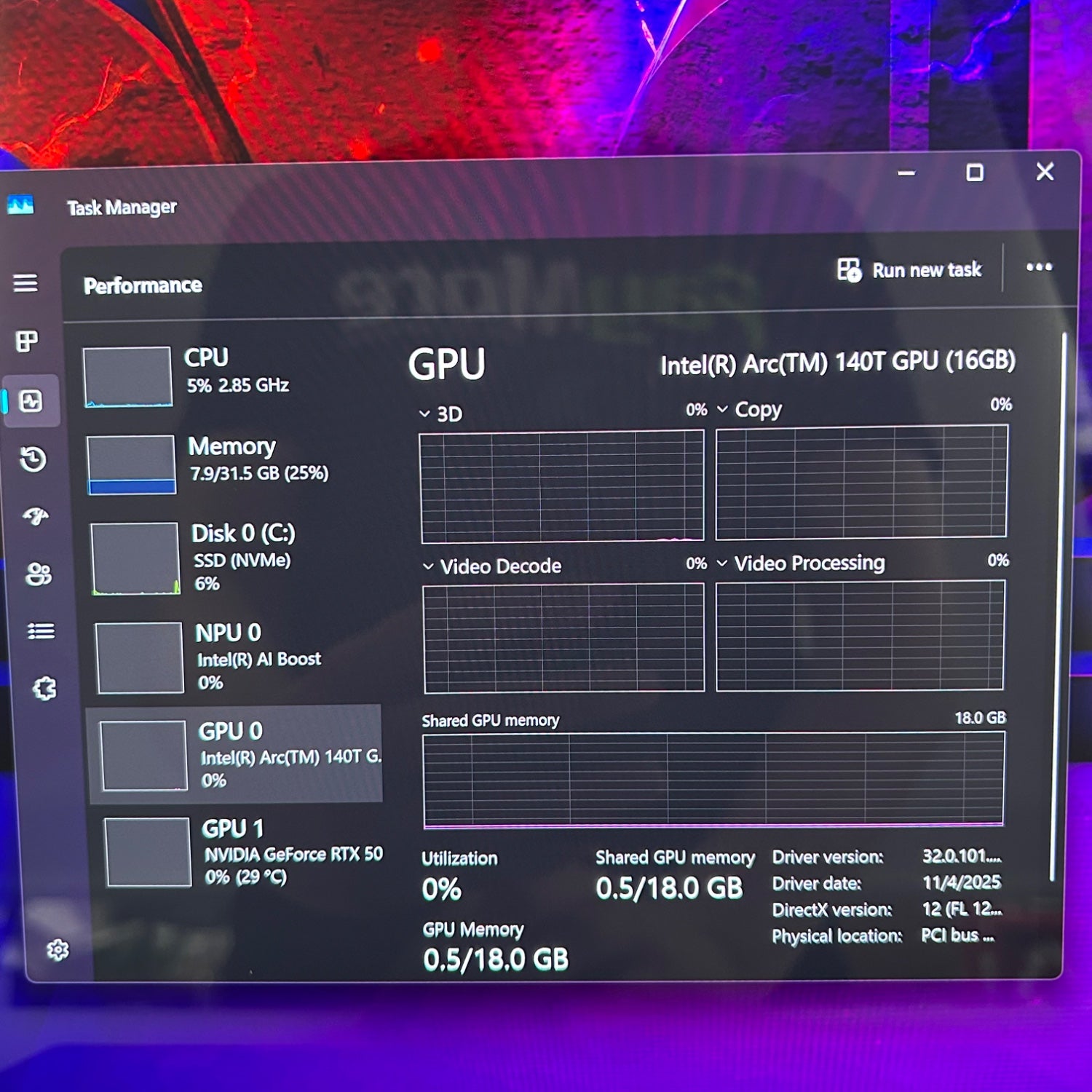Click the Copy engine graph
The image size is (1092, 1092).
coord(862,483)
